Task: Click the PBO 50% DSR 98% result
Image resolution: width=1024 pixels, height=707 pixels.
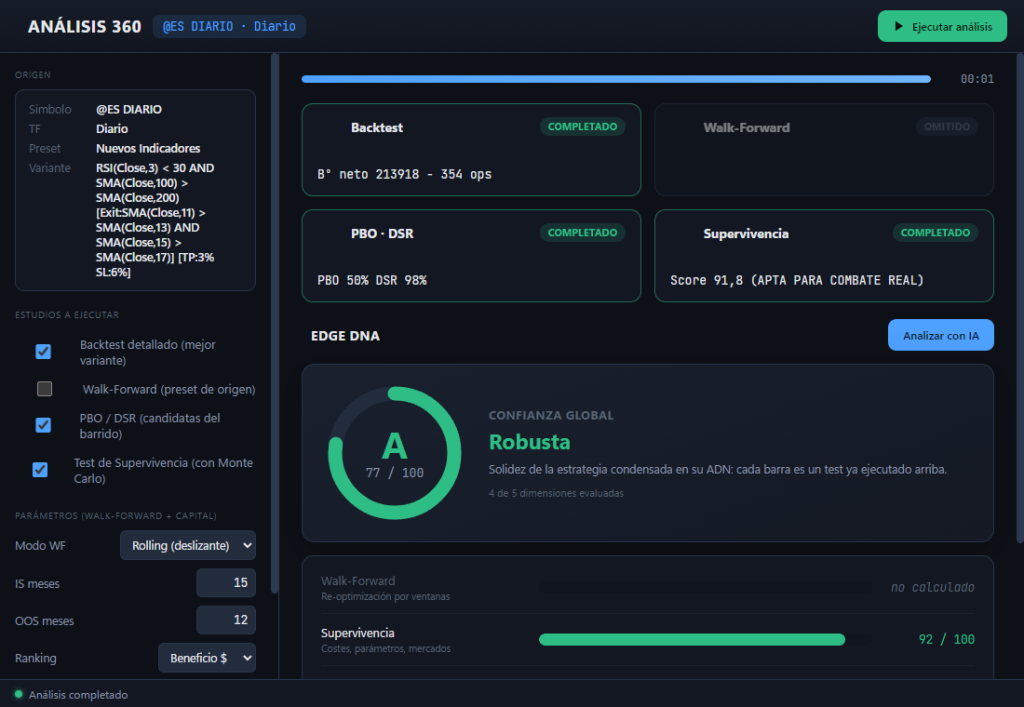Action: coord(372,280)
